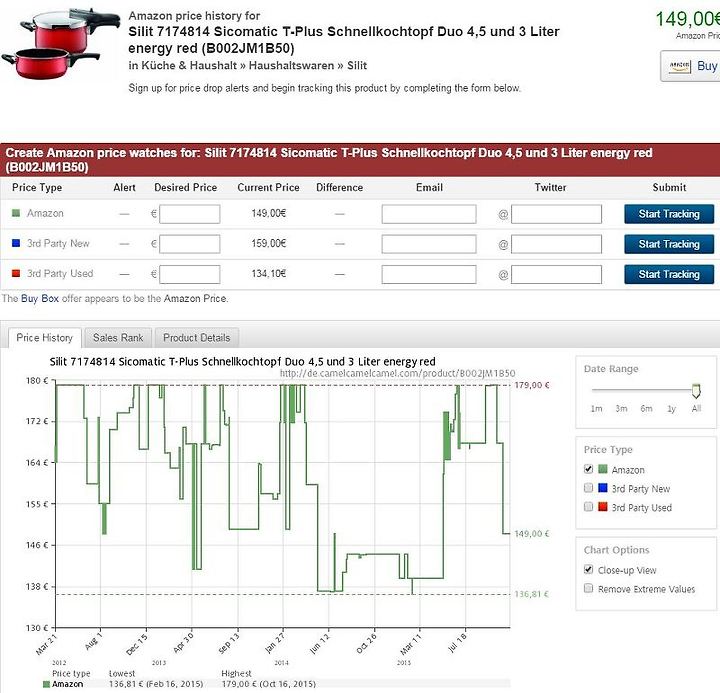Set date range to 1m
Image resolution: width=720 pixels, height=693 pixels.
596,408
